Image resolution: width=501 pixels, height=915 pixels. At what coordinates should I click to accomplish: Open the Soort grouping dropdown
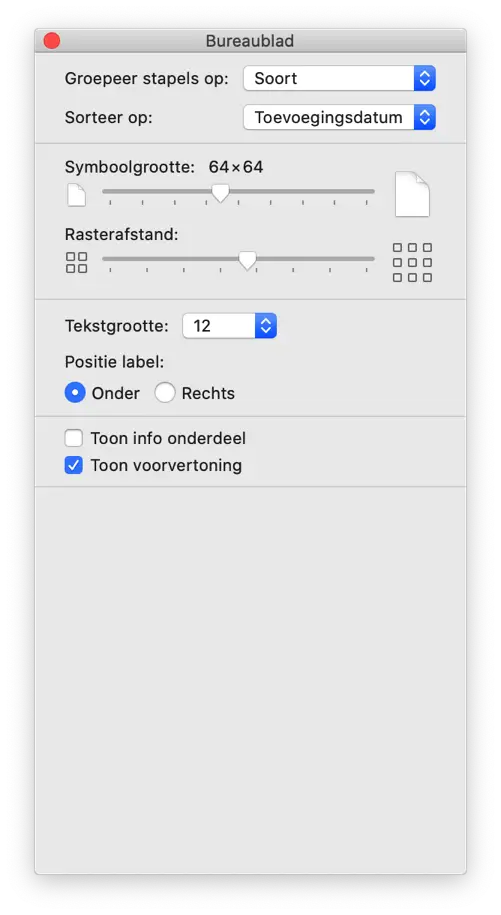(x=339, y=78)
